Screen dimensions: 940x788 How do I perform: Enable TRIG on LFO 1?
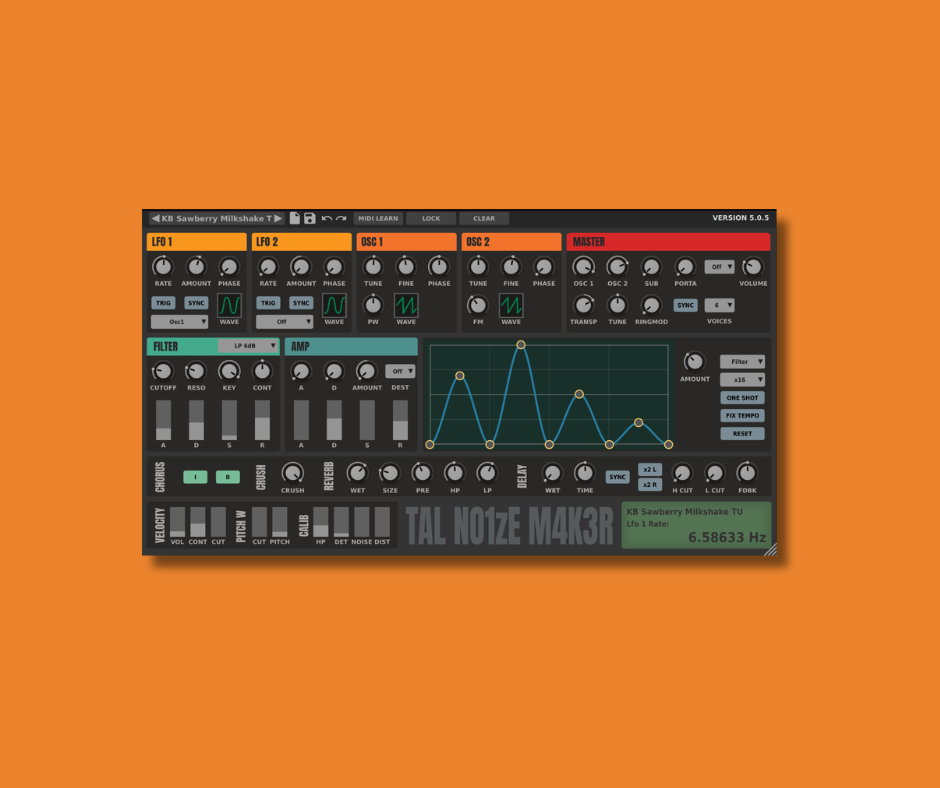(x=164, y=303)
